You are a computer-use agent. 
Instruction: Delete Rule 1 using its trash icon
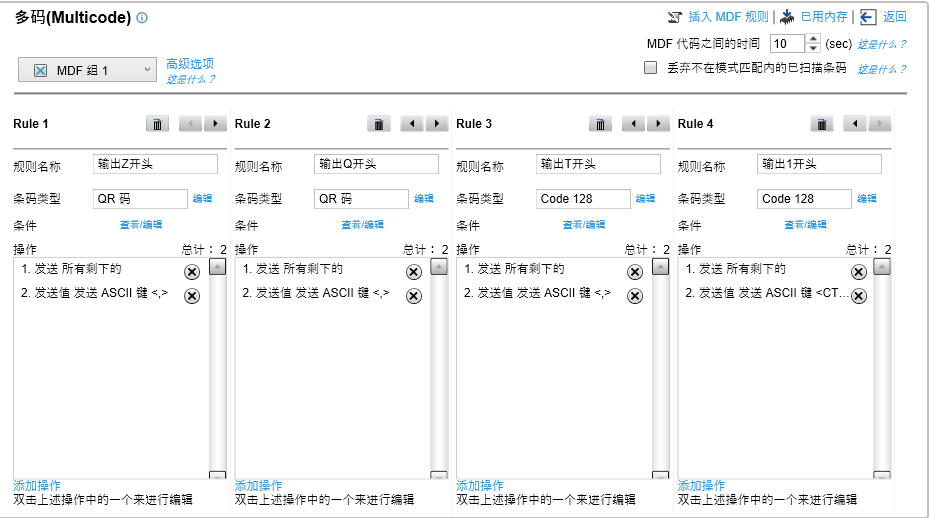tap(158, 123)
